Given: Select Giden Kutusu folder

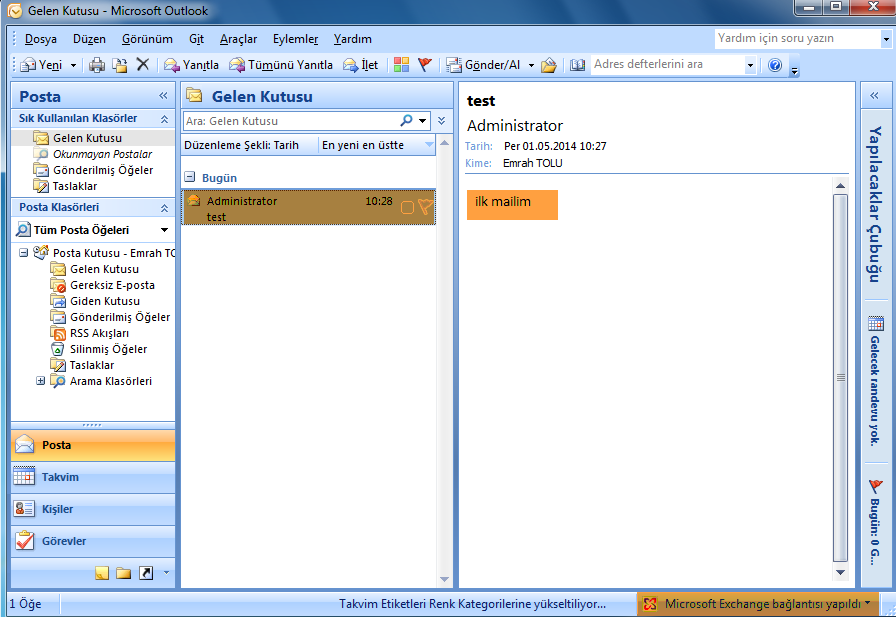Looking at the screenshot, I should 105,301.
